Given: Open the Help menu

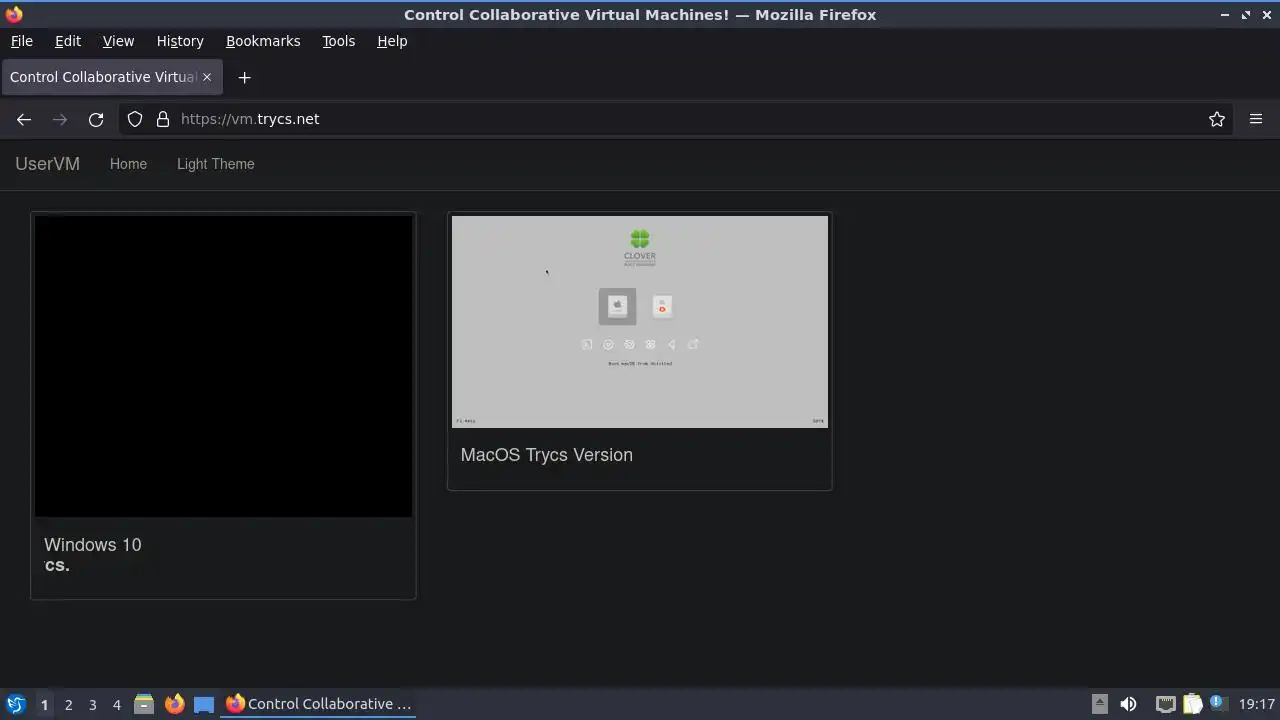Looking at the screenshot, I should [x=392, y=41].
